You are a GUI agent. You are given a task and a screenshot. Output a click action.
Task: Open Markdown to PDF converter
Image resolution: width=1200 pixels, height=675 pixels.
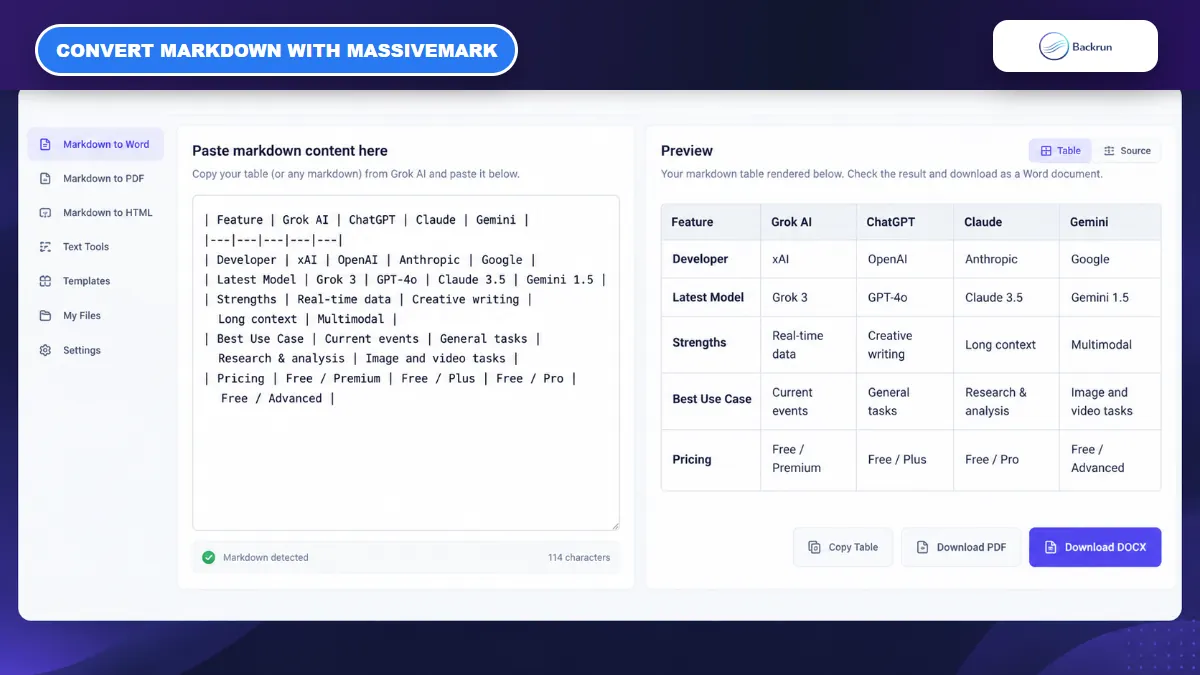pyautogui.click(x=96, y=179)
